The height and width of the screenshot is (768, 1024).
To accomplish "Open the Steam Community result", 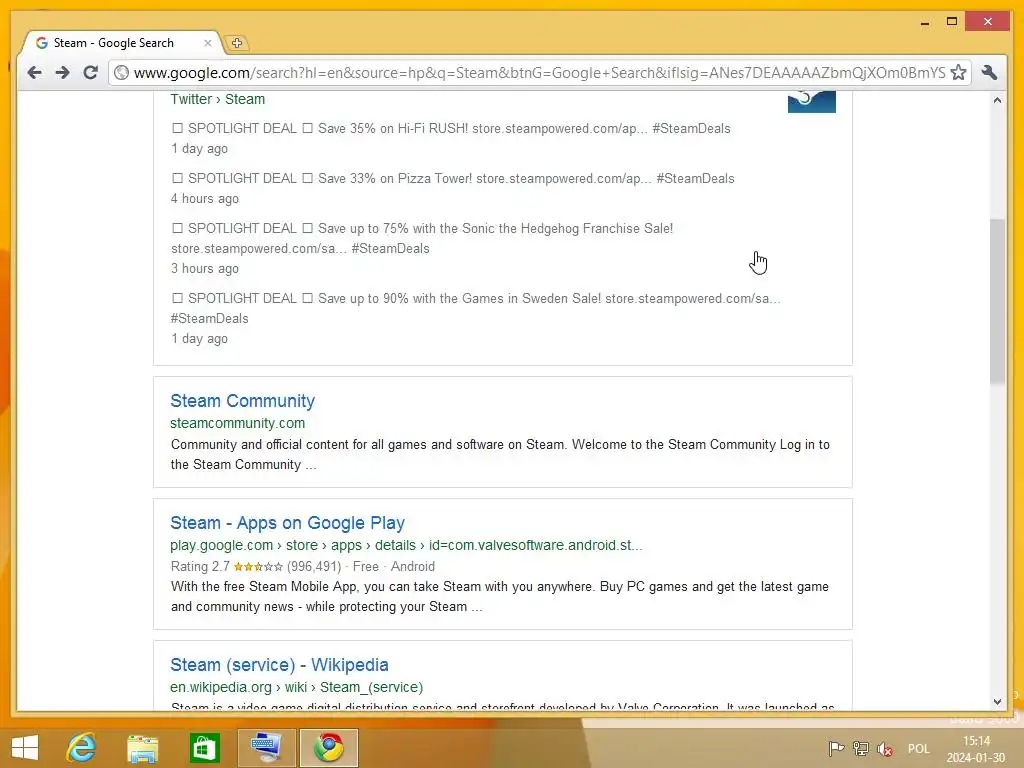I will coord(242,401).
